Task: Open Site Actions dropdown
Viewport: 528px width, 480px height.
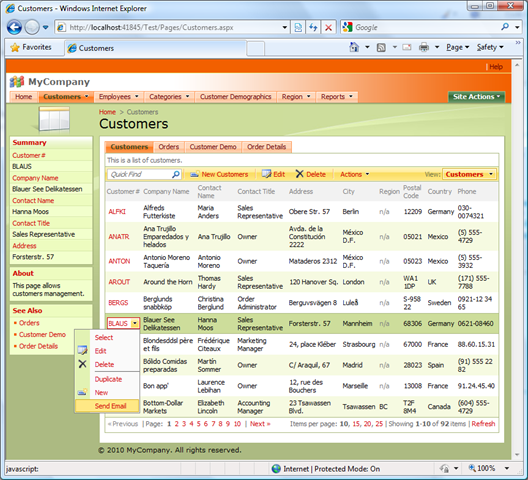Action: click(x=476, y=97)
